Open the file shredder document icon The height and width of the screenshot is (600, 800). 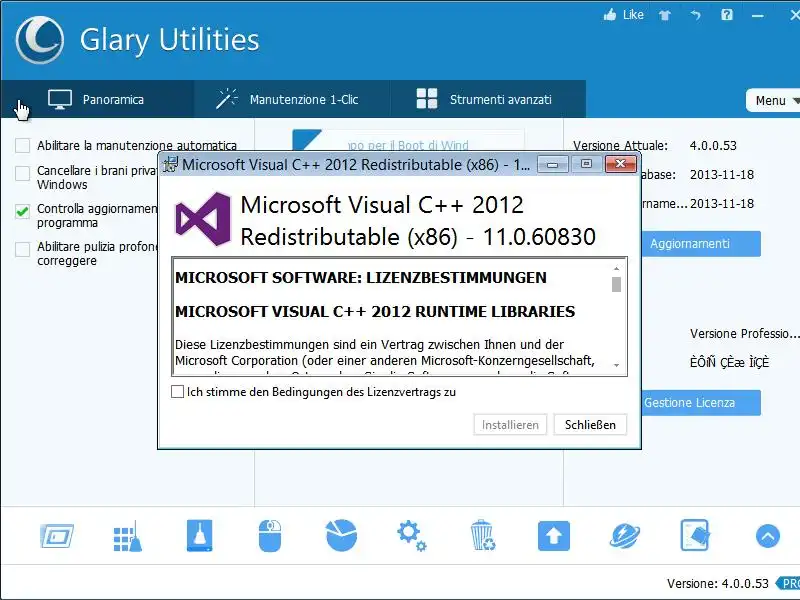(695, 535)
